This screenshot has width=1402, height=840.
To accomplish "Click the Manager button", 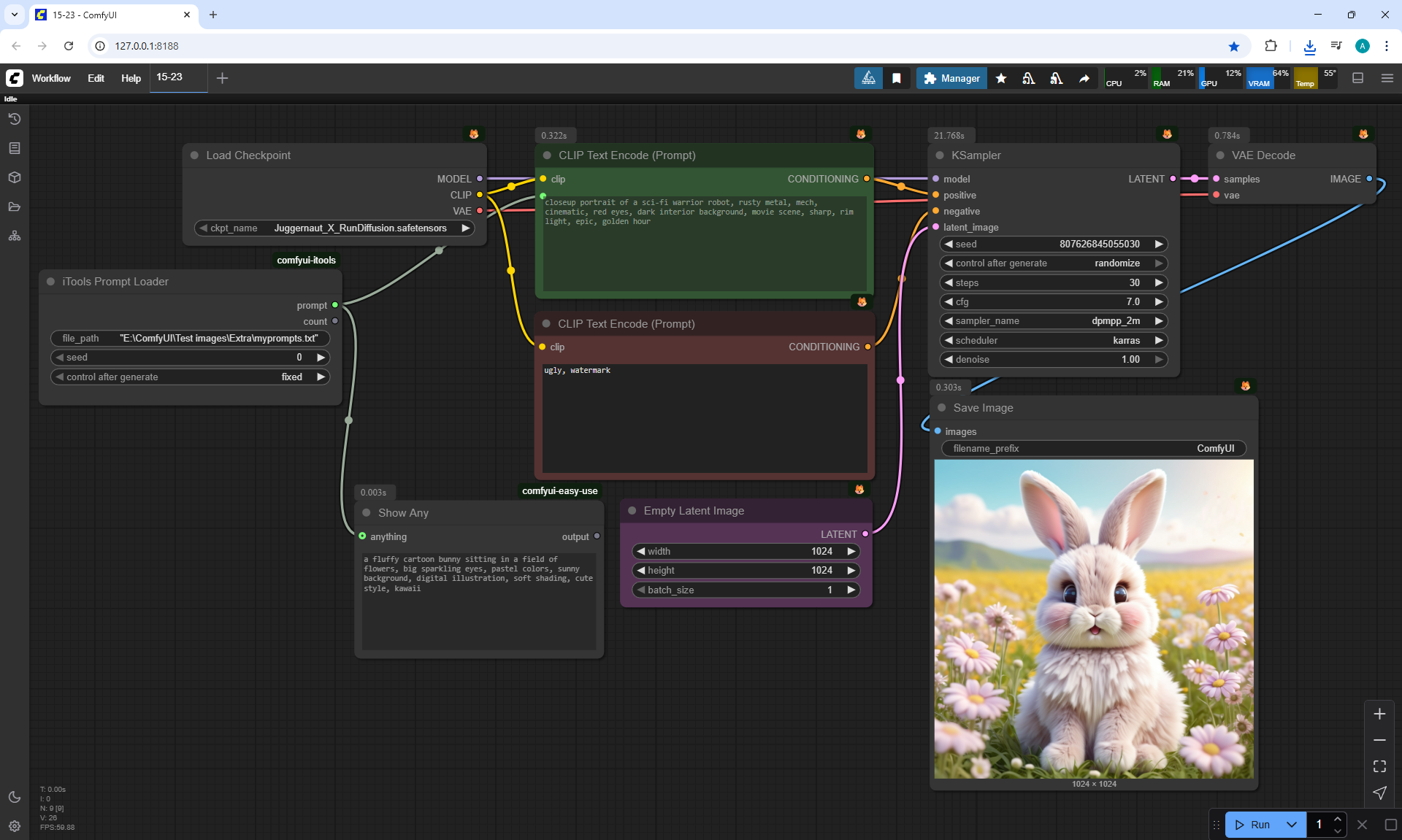I will pyautogui.click(x=951, y=78).
